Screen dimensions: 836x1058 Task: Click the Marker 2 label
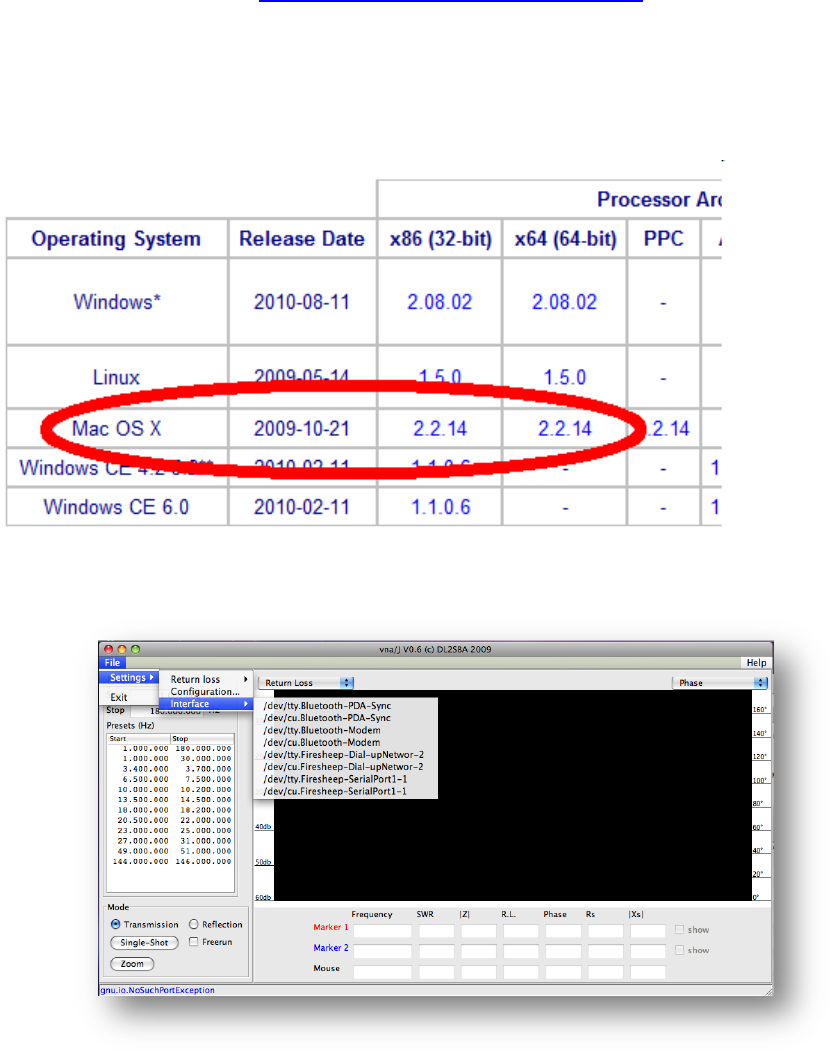pos(331,947)
